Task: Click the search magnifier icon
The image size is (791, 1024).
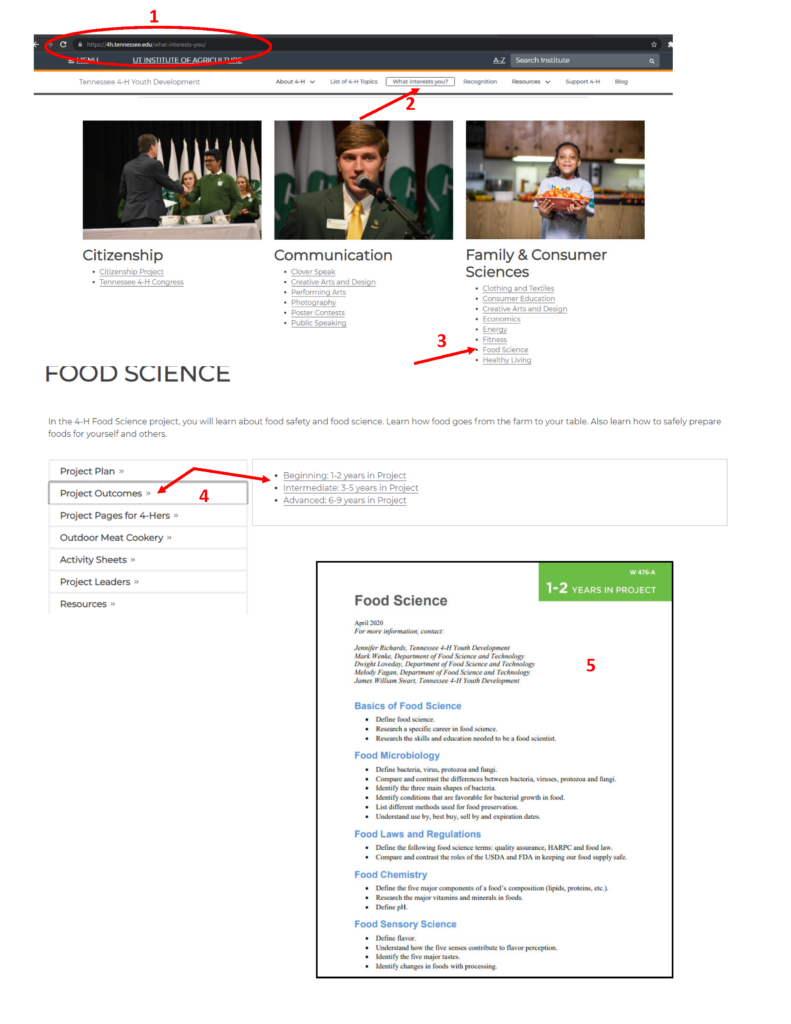Action: pyautogui.click(x=651, y=61)
